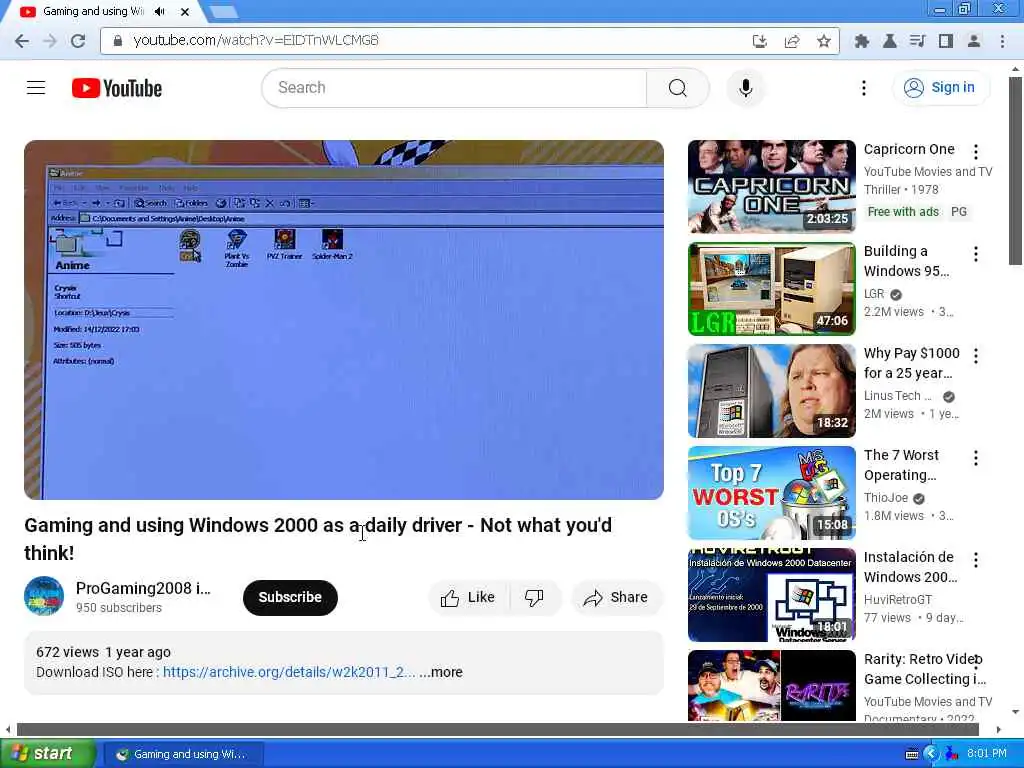Open the Windows start button
The height and width of the screenshot is (768, 1024).
(x=48, y=754)
